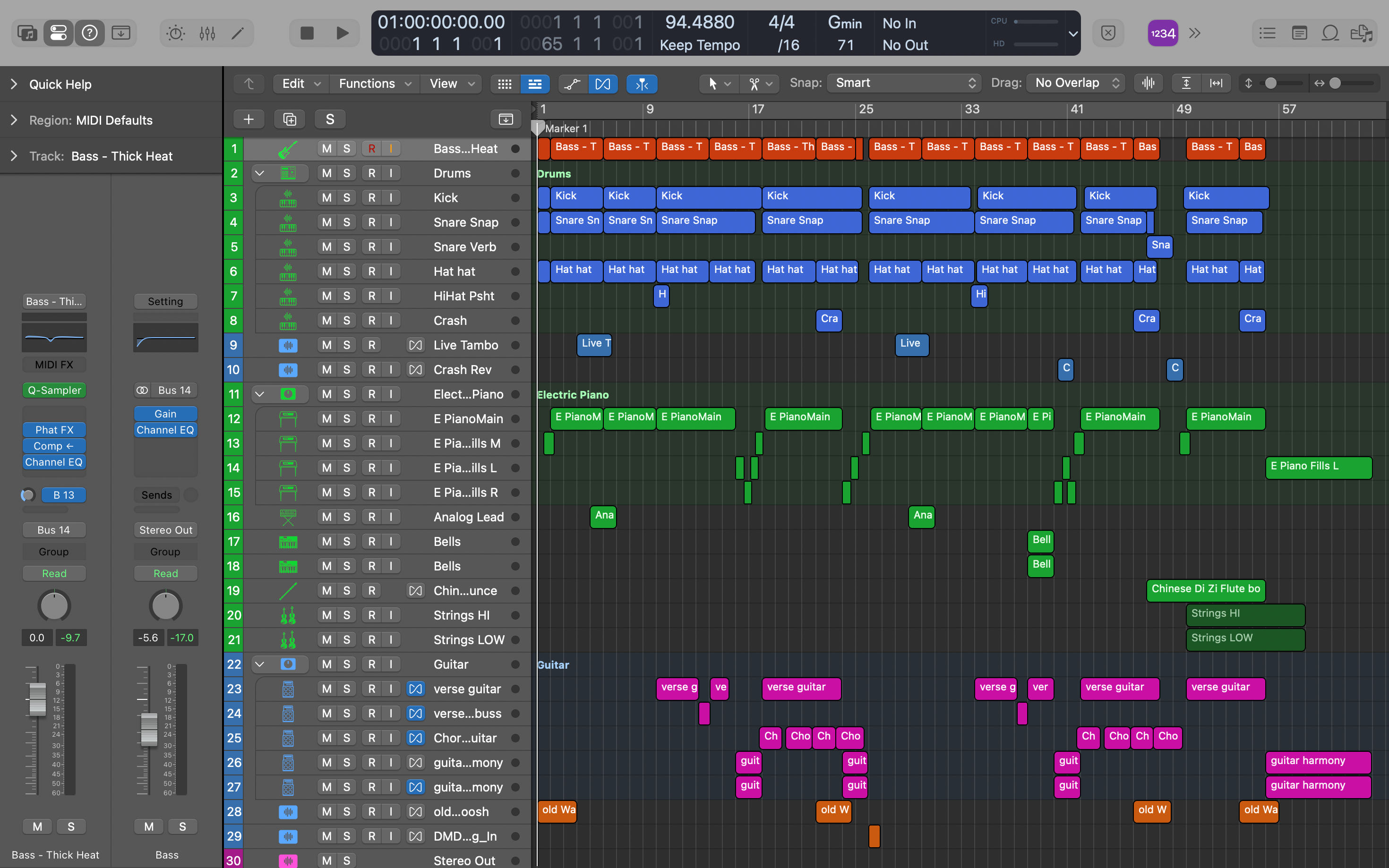Image resolution: width=1389 pixels, height=868 pixels.
Task: Click the duplicate track button
Action: pos(290,119)
